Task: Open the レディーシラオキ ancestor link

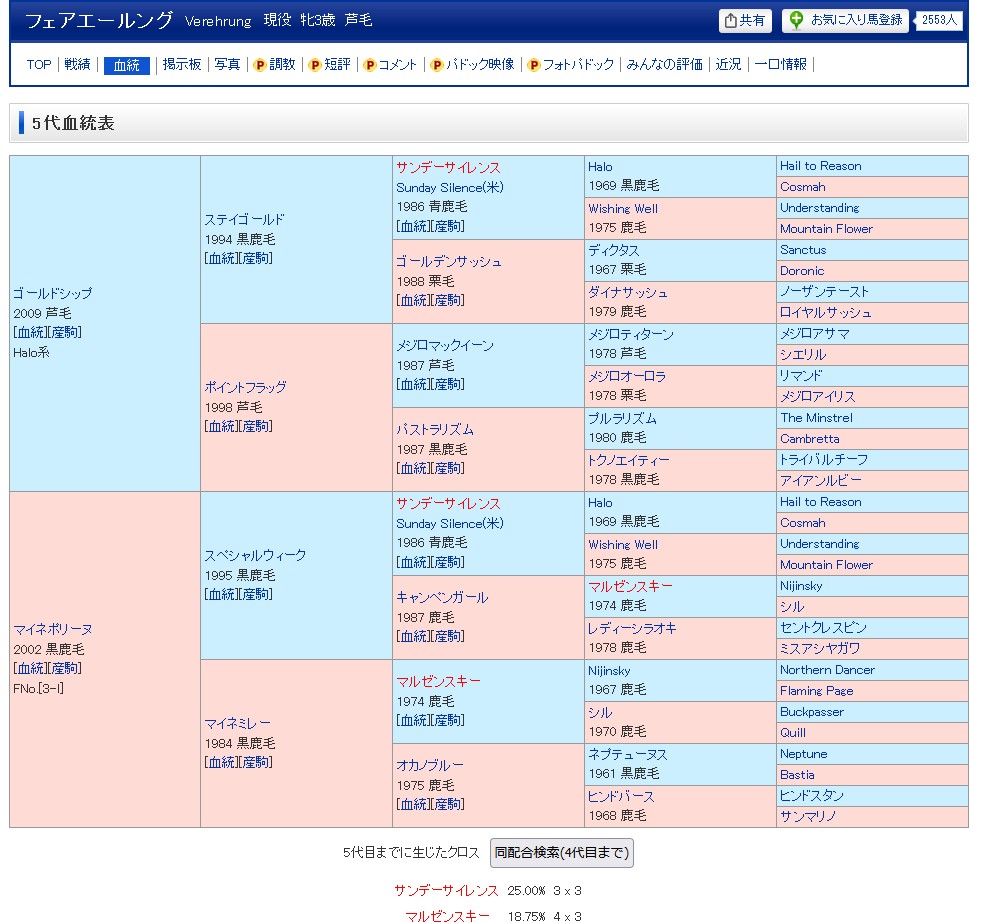Action: pyautogui.click(x=632, y=628)
